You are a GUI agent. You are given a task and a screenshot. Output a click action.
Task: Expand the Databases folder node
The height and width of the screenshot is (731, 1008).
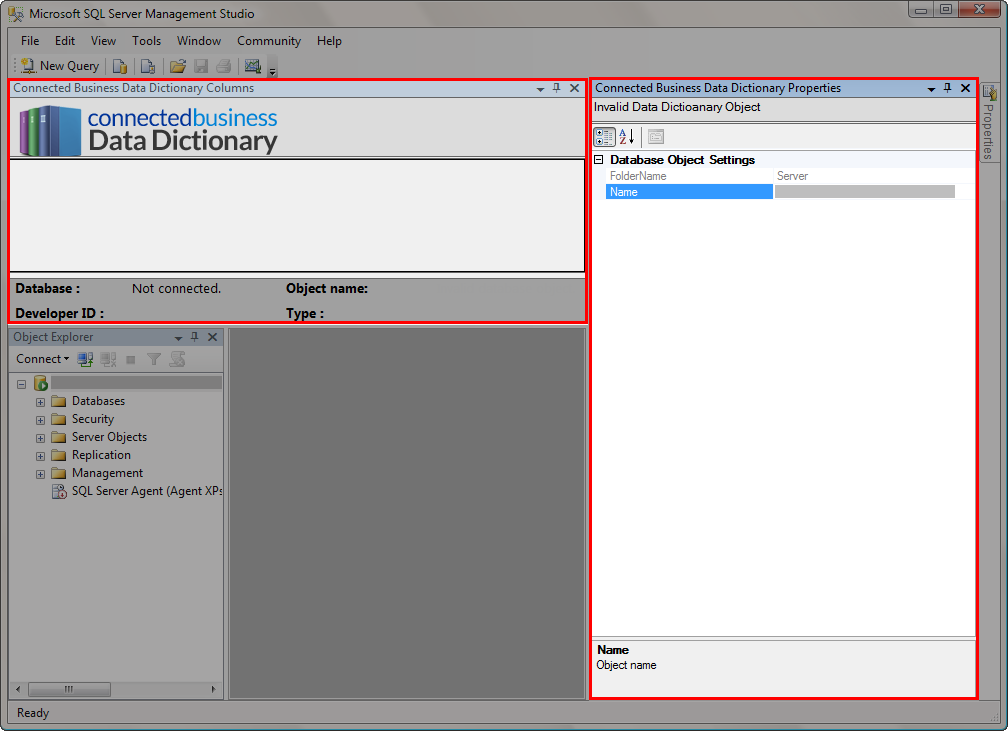[41, 402]
